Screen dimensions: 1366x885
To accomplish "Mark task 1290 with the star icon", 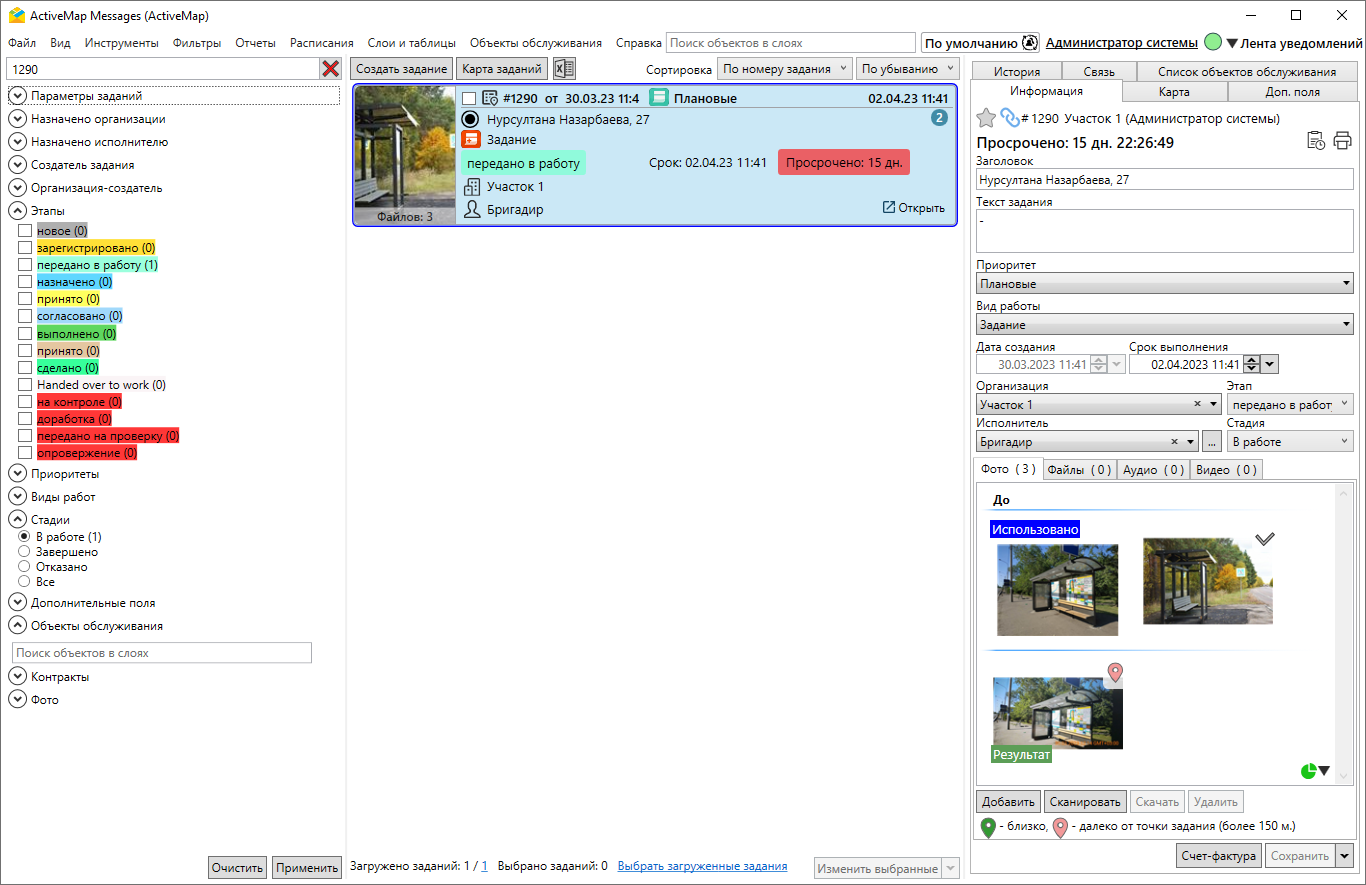I will [986, 118].
